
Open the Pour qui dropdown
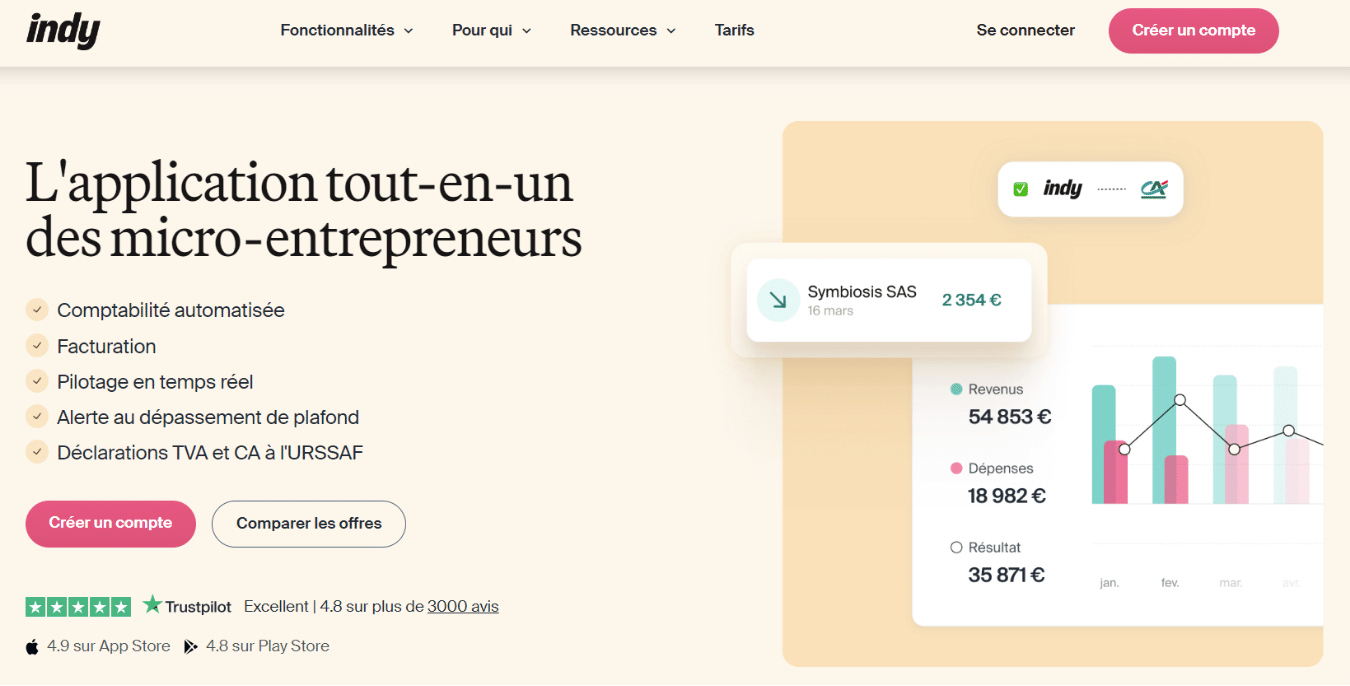click(x=491, y=30)
